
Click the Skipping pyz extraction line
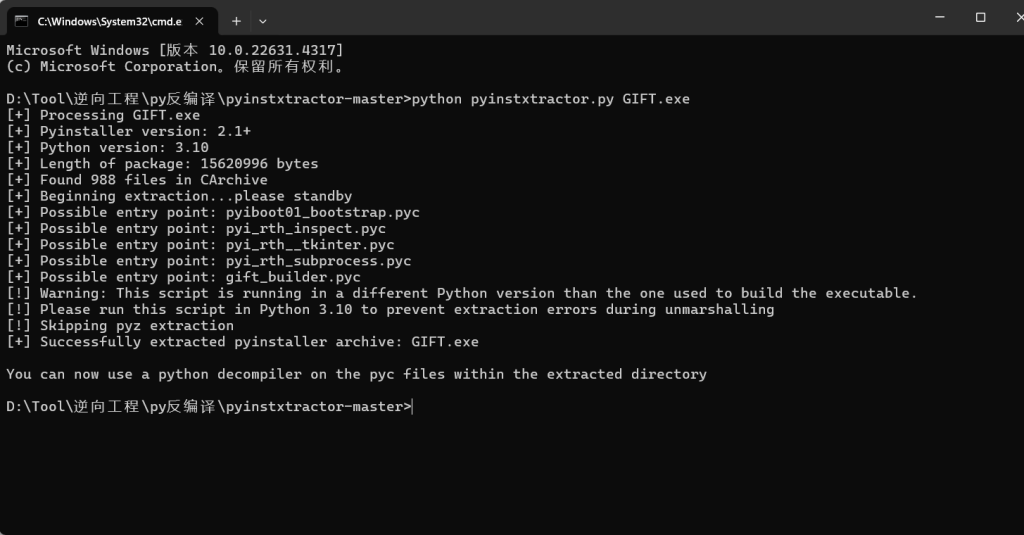pyautogui.click(x=120, y=326)
